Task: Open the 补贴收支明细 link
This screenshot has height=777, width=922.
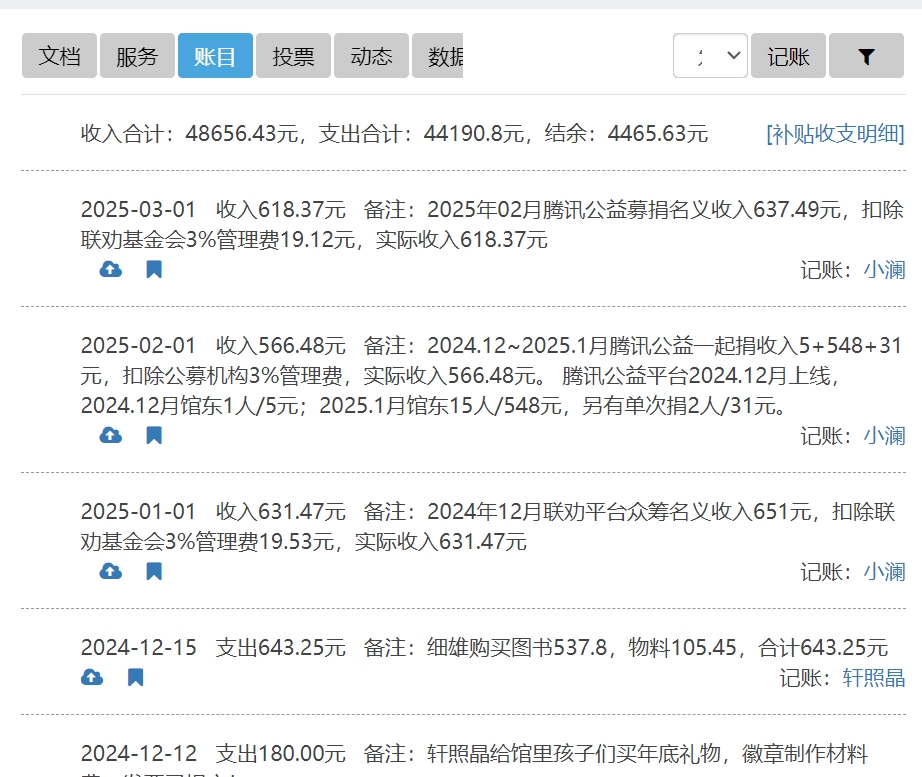Action: (x=835, y=134)
